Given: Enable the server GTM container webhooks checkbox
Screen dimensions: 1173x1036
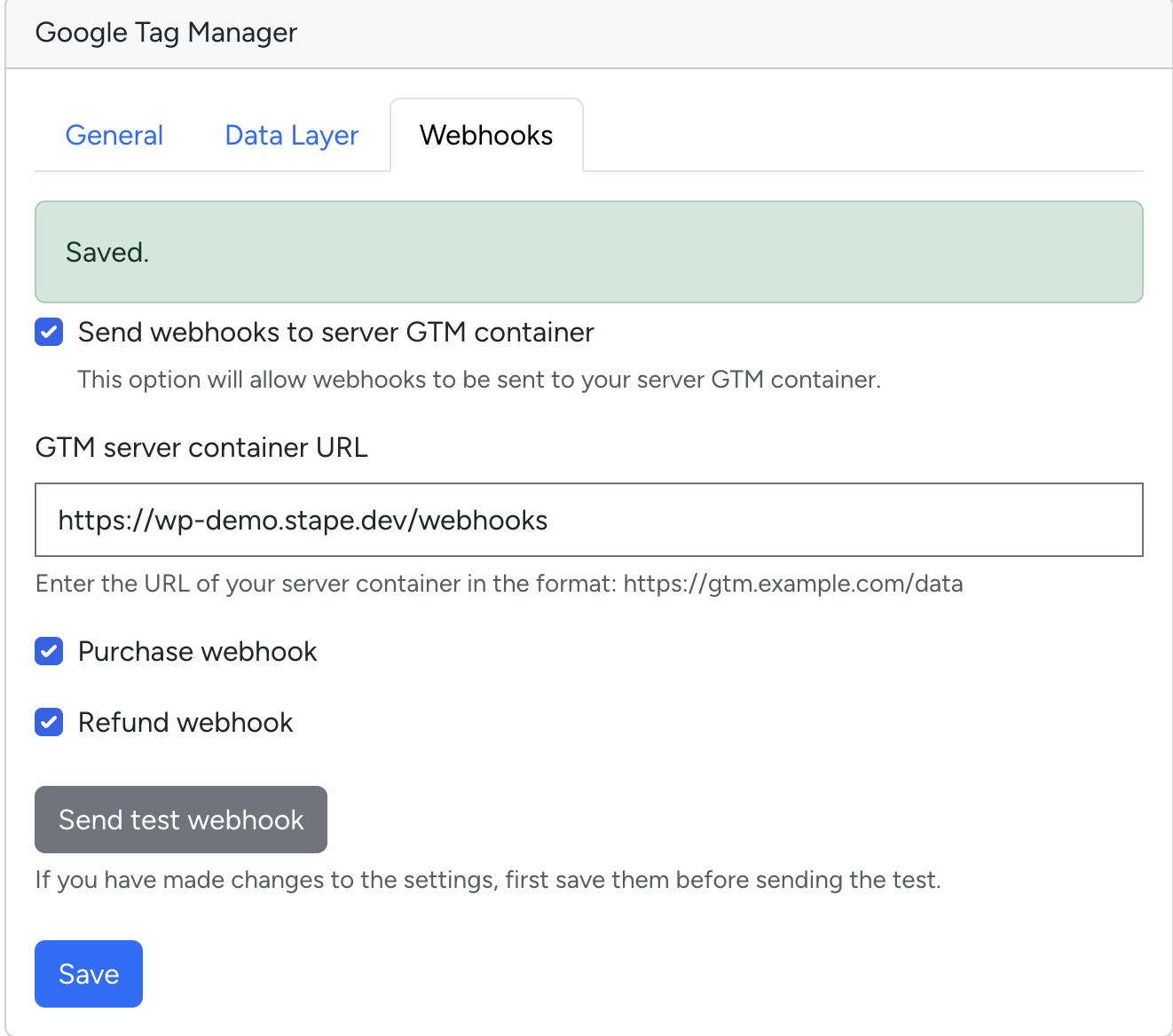Looking at the screenshot, I should pyautogui.click(x=49, y=332).
